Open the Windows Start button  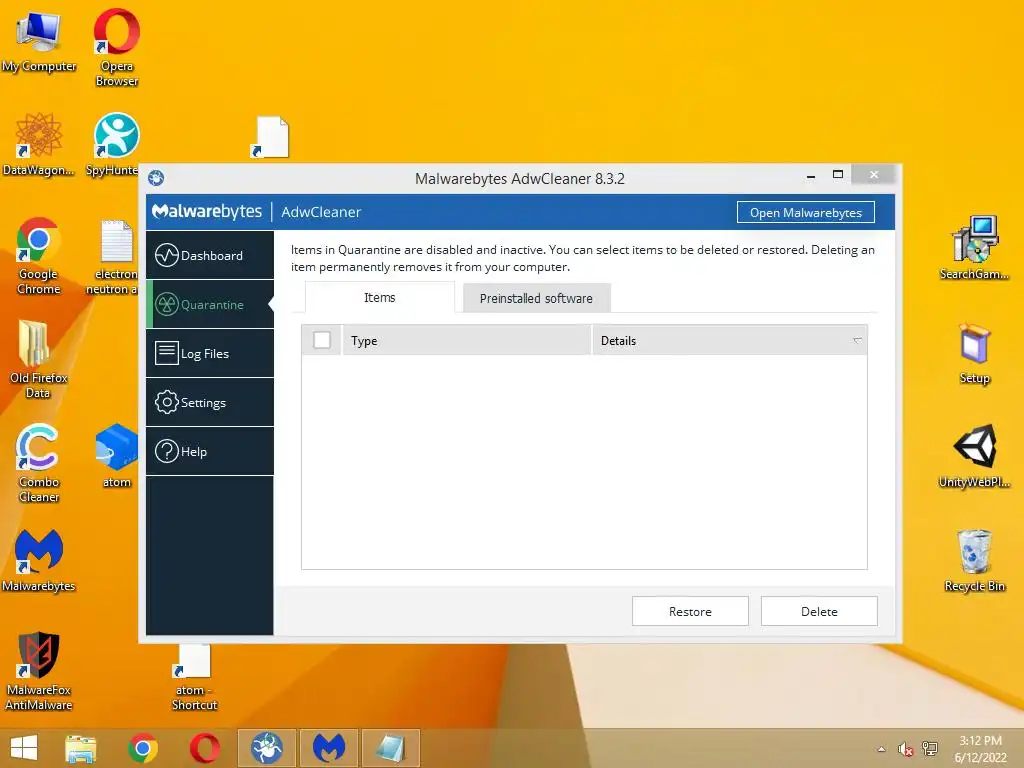click(x=24, y=748)
